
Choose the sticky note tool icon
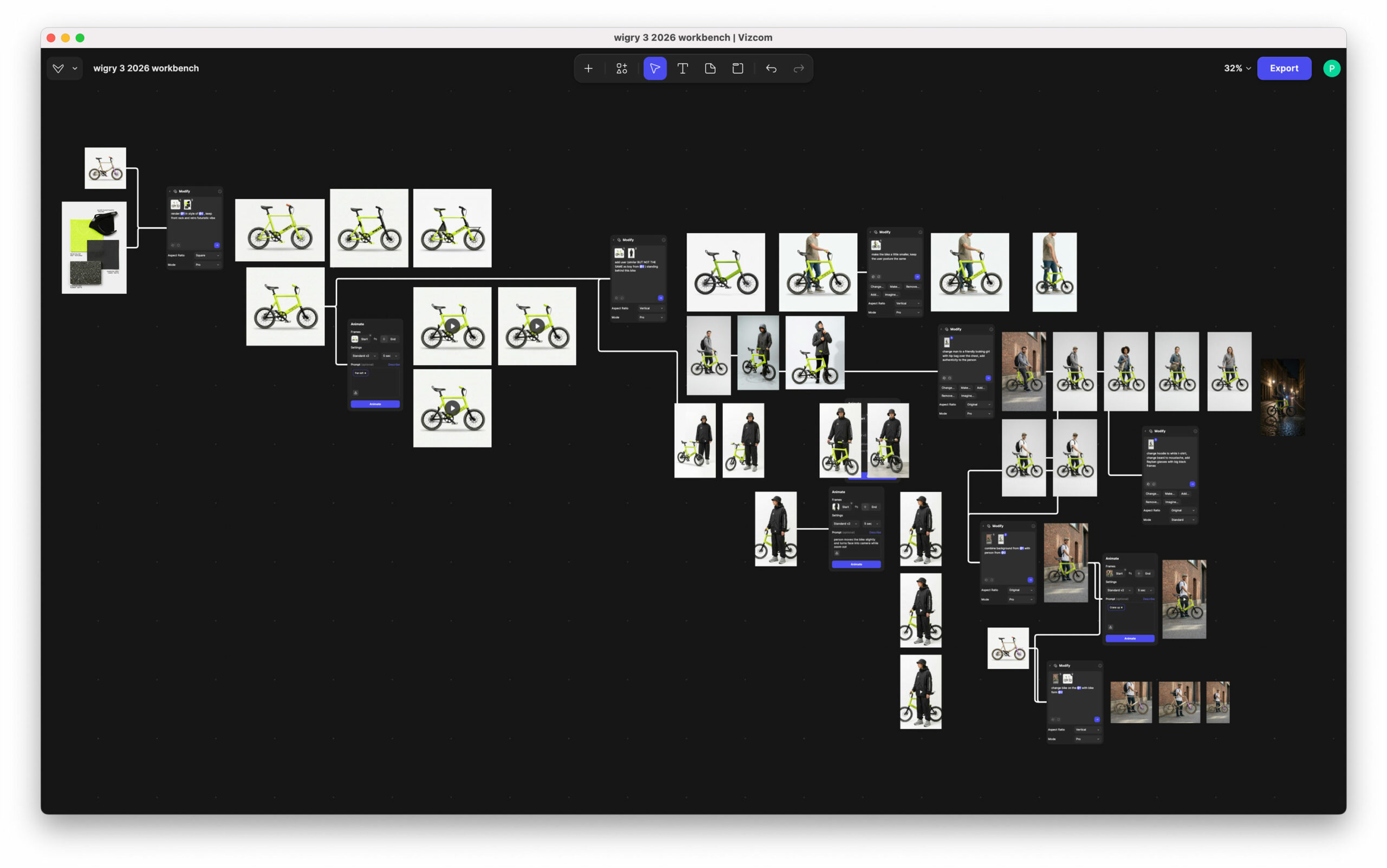tap(710, 68)
